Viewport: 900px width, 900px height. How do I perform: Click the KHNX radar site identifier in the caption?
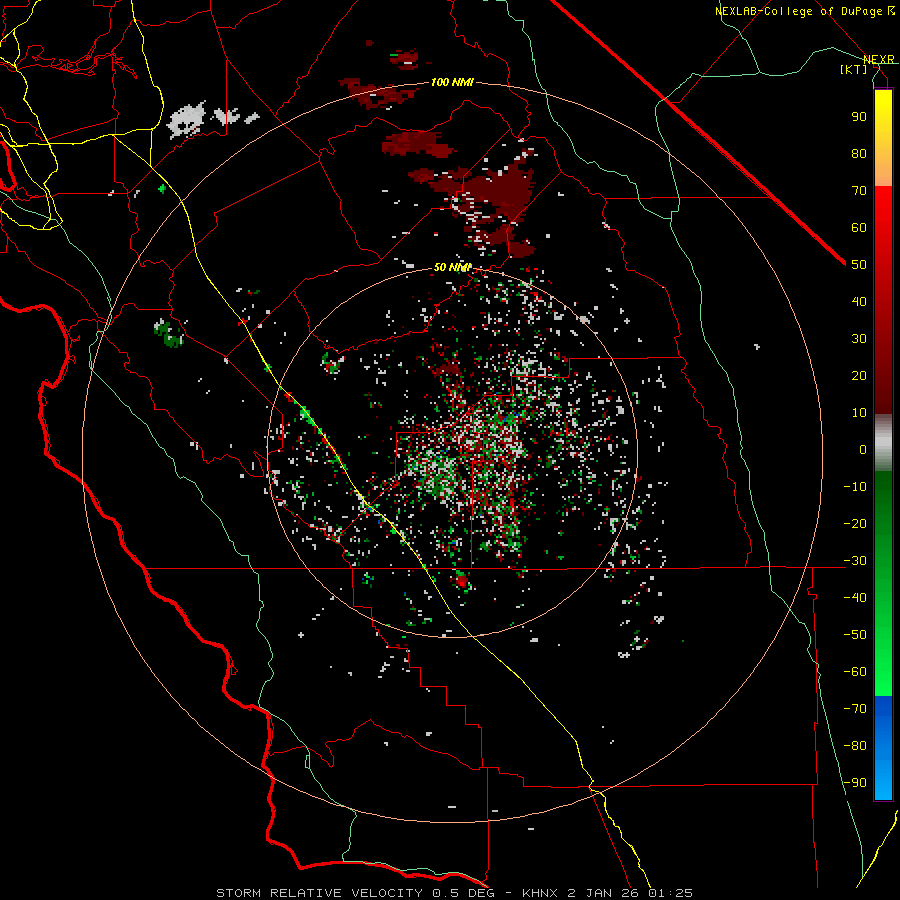click(541, 893)
